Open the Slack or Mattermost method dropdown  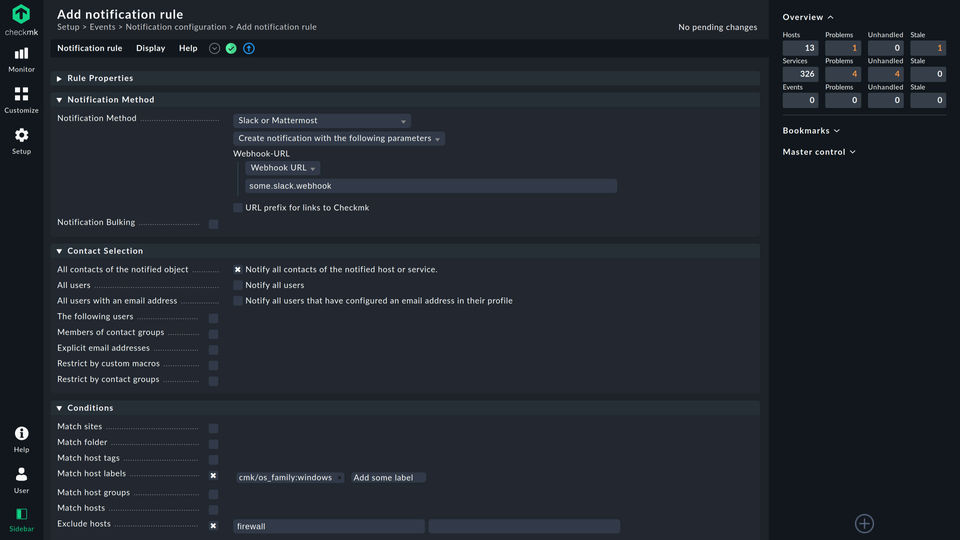point(321,121)
